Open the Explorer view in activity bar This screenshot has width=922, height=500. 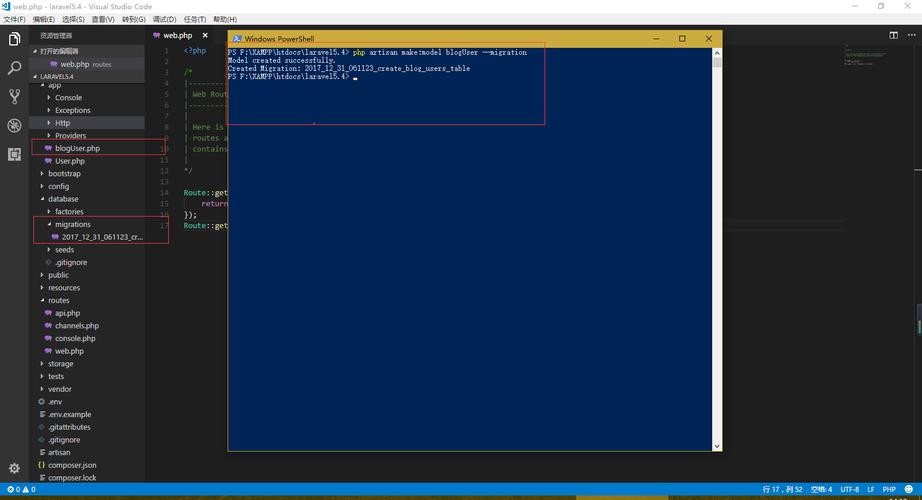(x=14, y=39)
